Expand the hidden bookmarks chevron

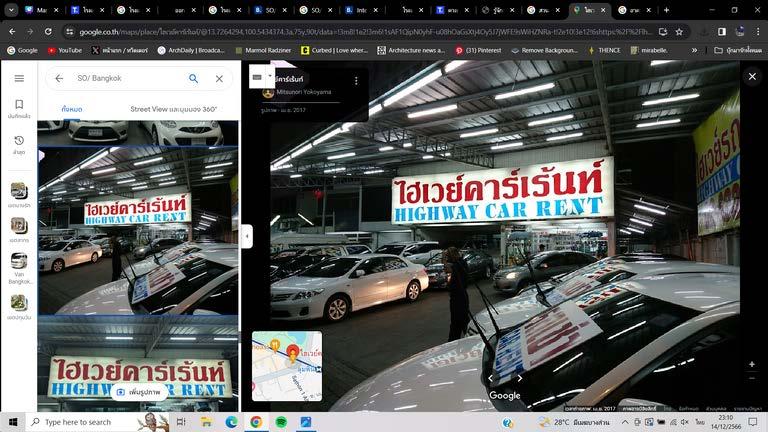pos(695,50)
